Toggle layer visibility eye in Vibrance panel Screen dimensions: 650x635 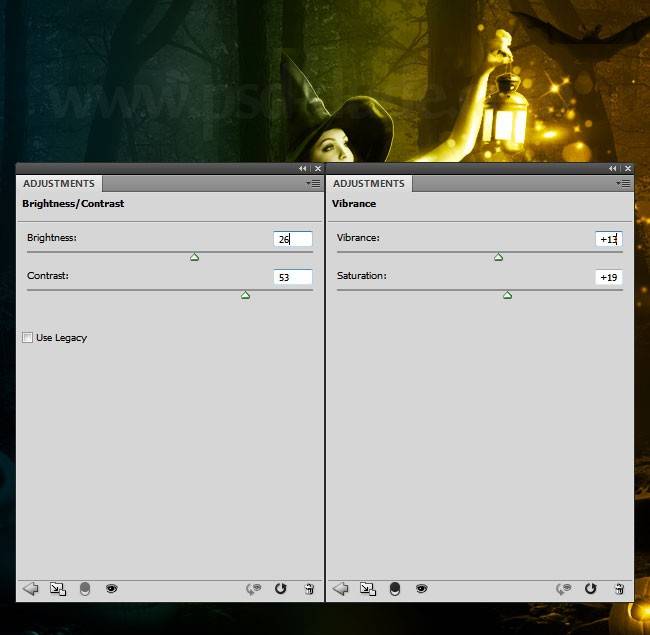[421, 589]
